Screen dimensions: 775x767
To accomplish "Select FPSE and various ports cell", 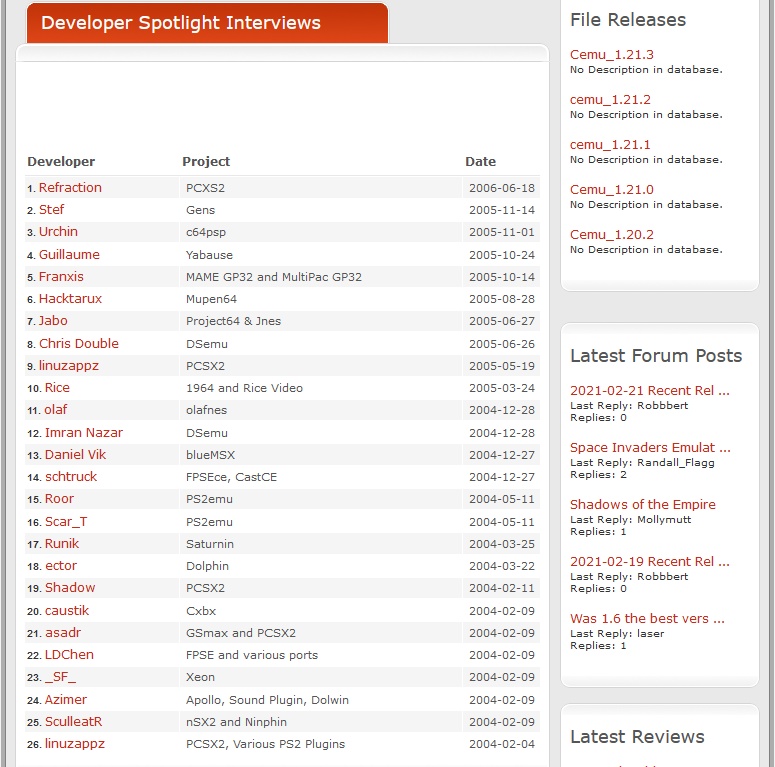I will click(320, 655).
